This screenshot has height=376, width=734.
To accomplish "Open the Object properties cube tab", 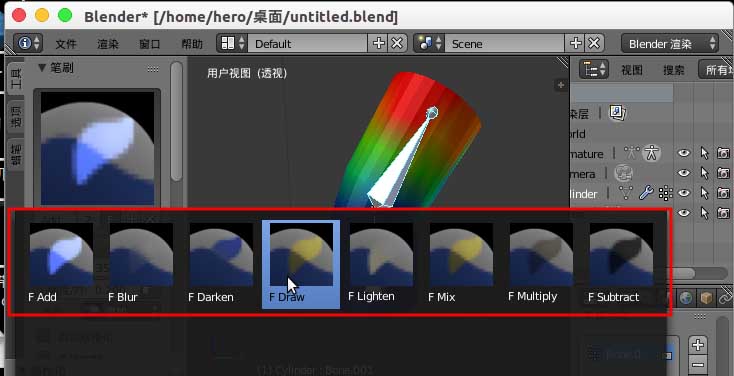I will pyautogui.click(x=705, y=298).
